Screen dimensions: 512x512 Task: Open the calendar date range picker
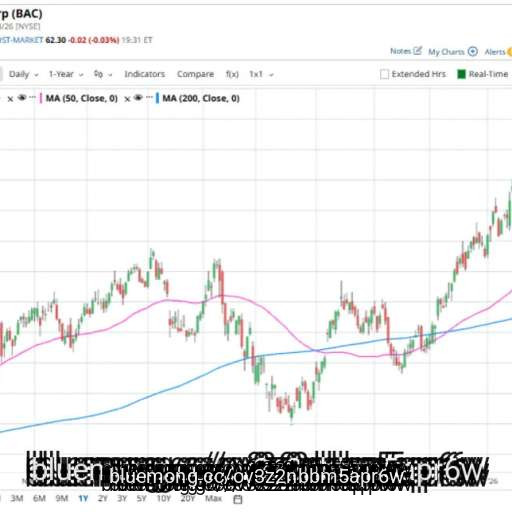[x=238, y=499]
